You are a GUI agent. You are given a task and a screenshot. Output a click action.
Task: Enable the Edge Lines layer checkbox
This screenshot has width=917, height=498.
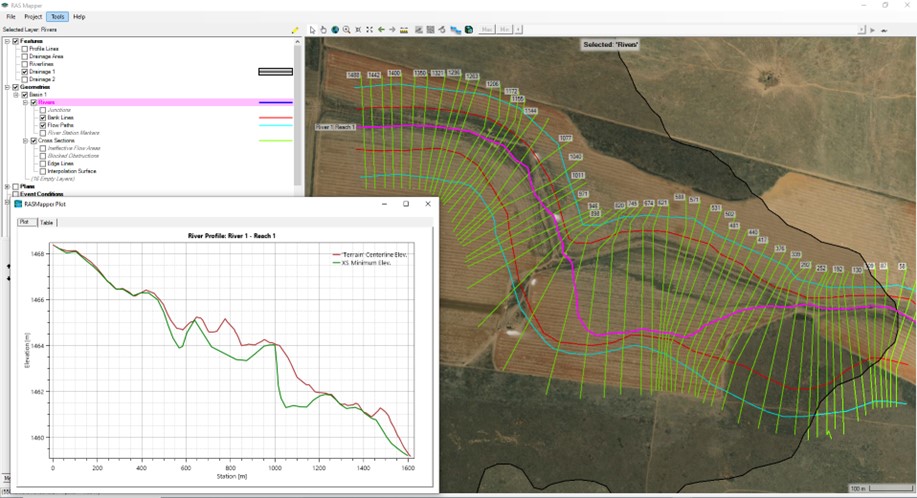point(43,164)
